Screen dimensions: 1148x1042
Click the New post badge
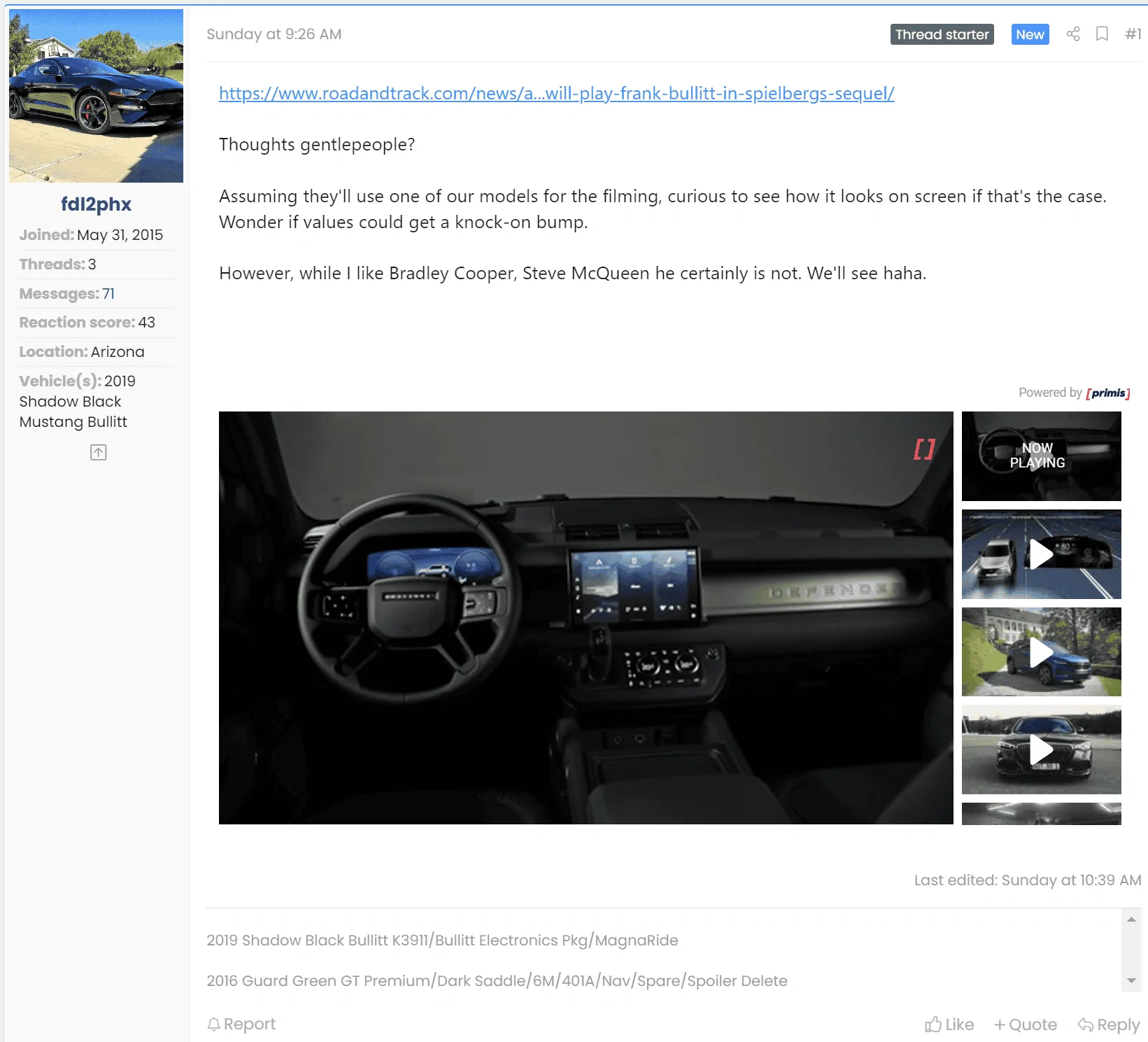click(x=1030, y=34)
